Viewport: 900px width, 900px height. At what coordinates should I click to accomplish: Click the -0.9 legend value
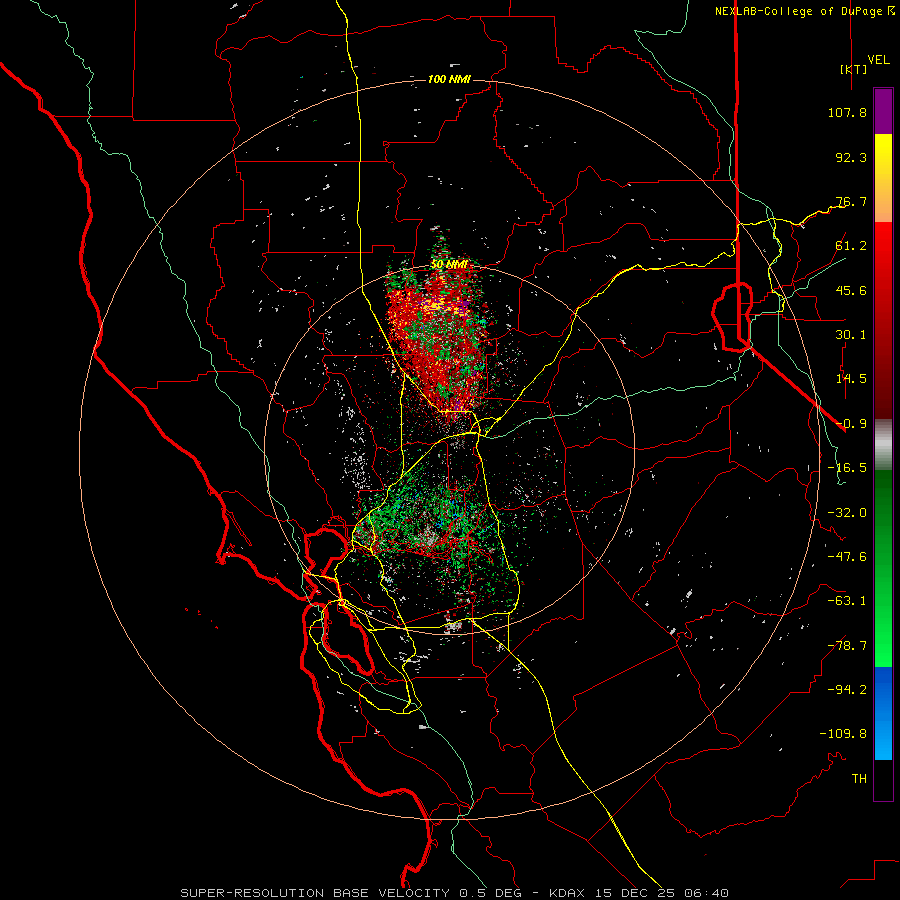tap(851, 424)
